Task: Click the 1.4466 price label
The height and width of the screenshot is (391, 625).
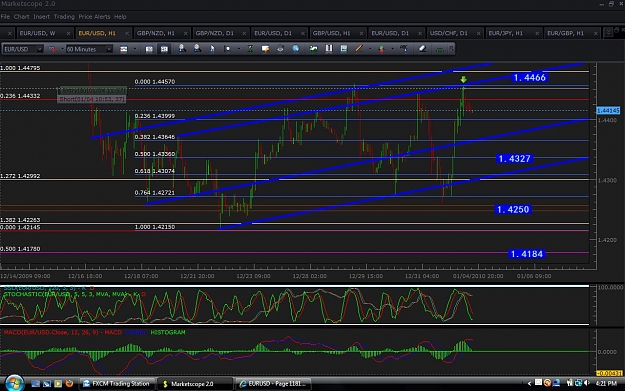Action: 529,78
